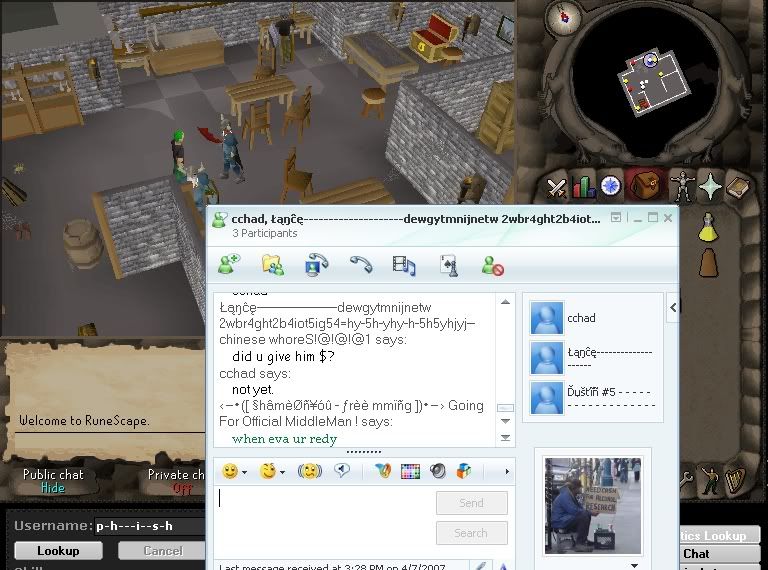Image resolution: width=768 pixels, height=570 pixels.
Task: Open the chat window options menu icon
Action: (x=616, y=217)
